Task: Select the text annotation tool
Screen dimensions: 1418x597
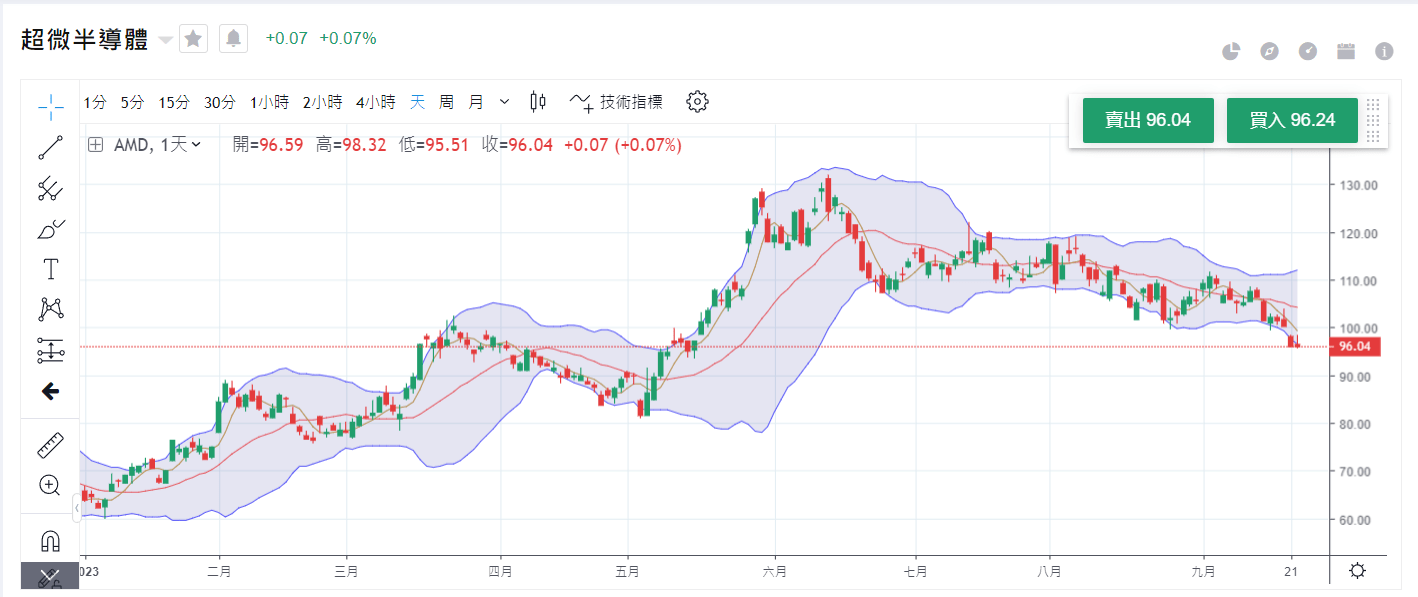Action: tap(50, 269)
